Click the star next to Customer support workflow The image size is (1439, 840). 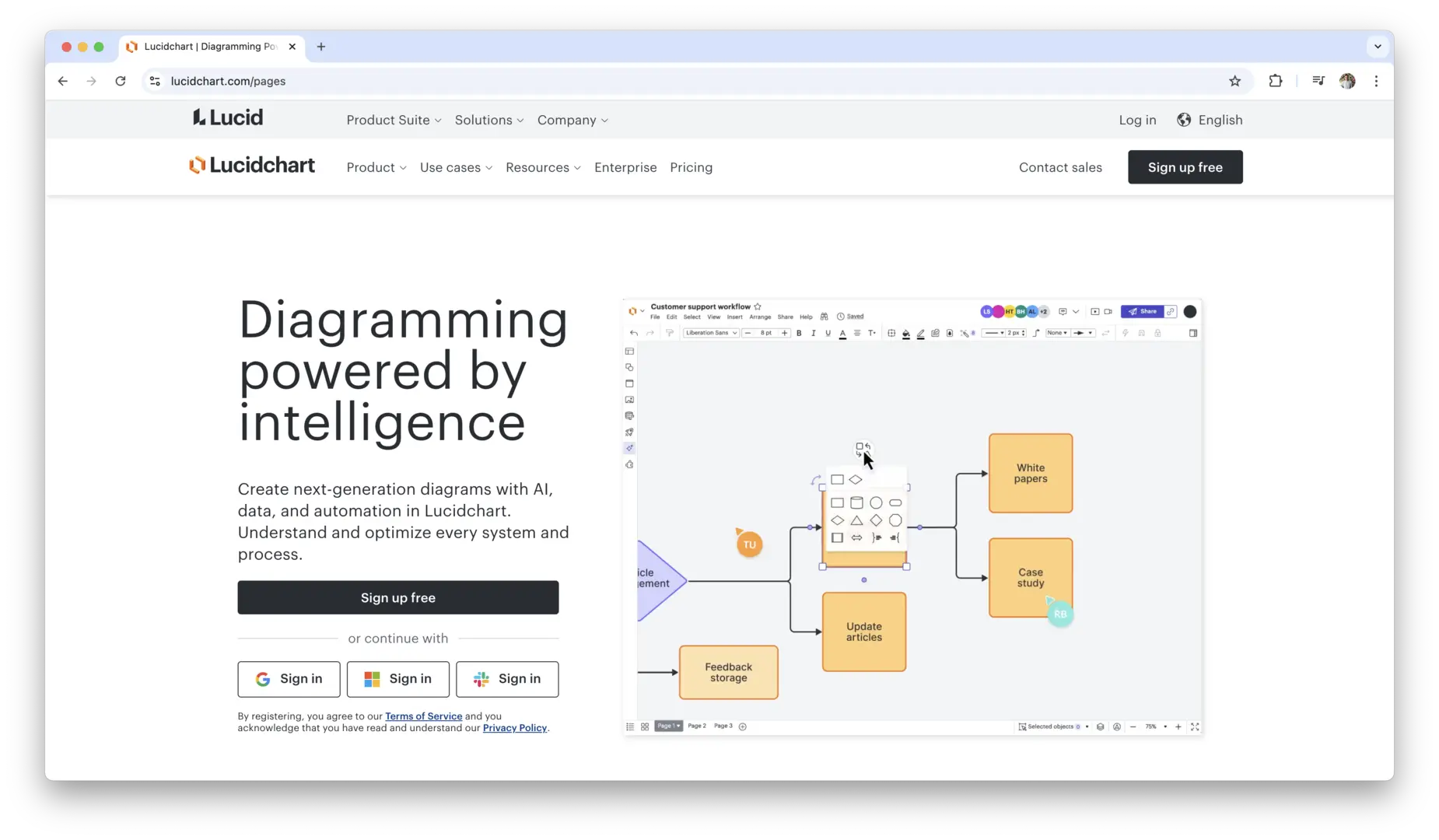758,306
